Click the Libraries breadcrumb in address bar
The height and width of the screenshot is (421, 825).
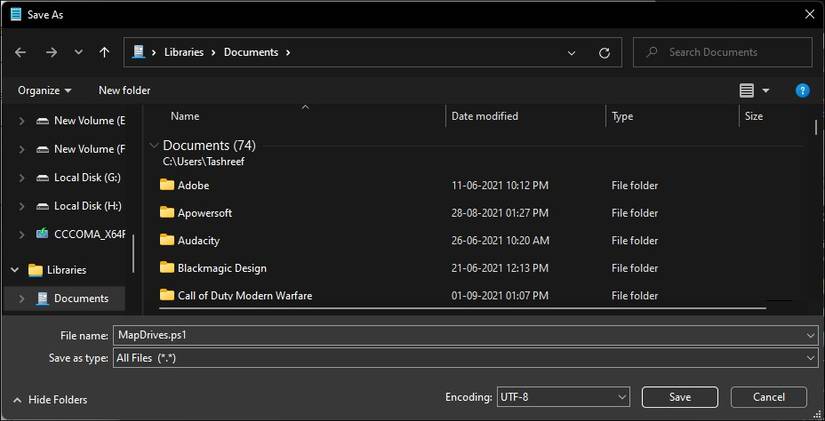tap(184, 53)
